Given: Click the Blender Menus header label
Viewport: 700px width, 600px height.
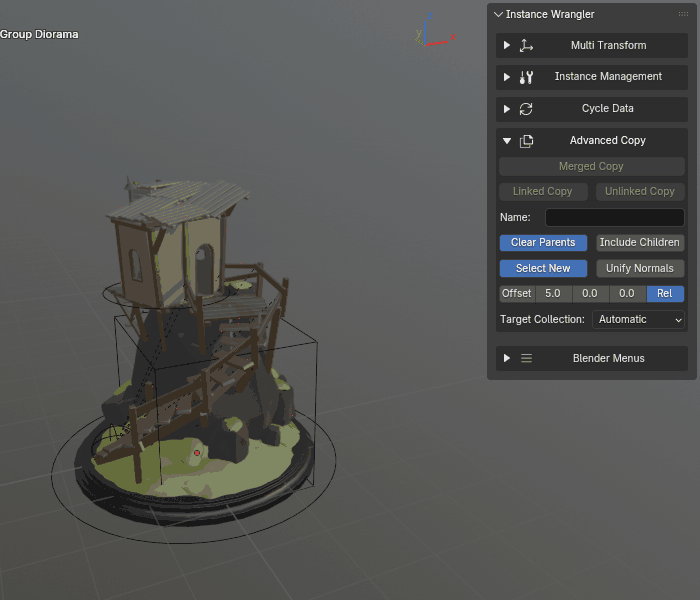Looking at the screenshot, I should [x=608, y=358].
